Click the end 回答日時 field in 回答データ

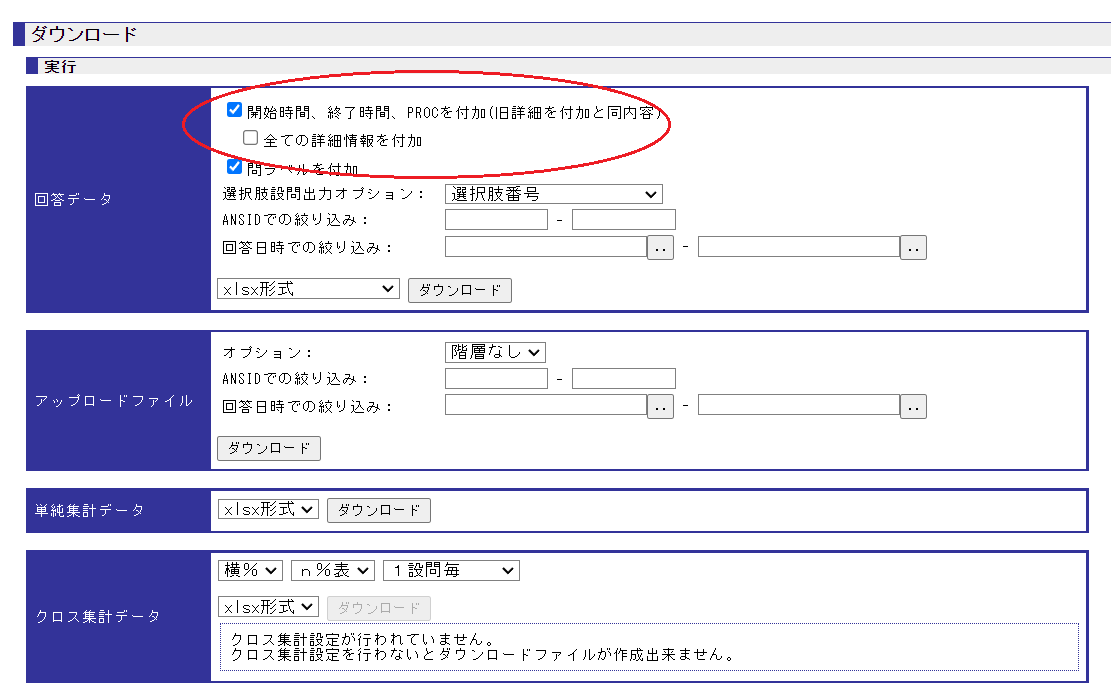pos(799,247)
